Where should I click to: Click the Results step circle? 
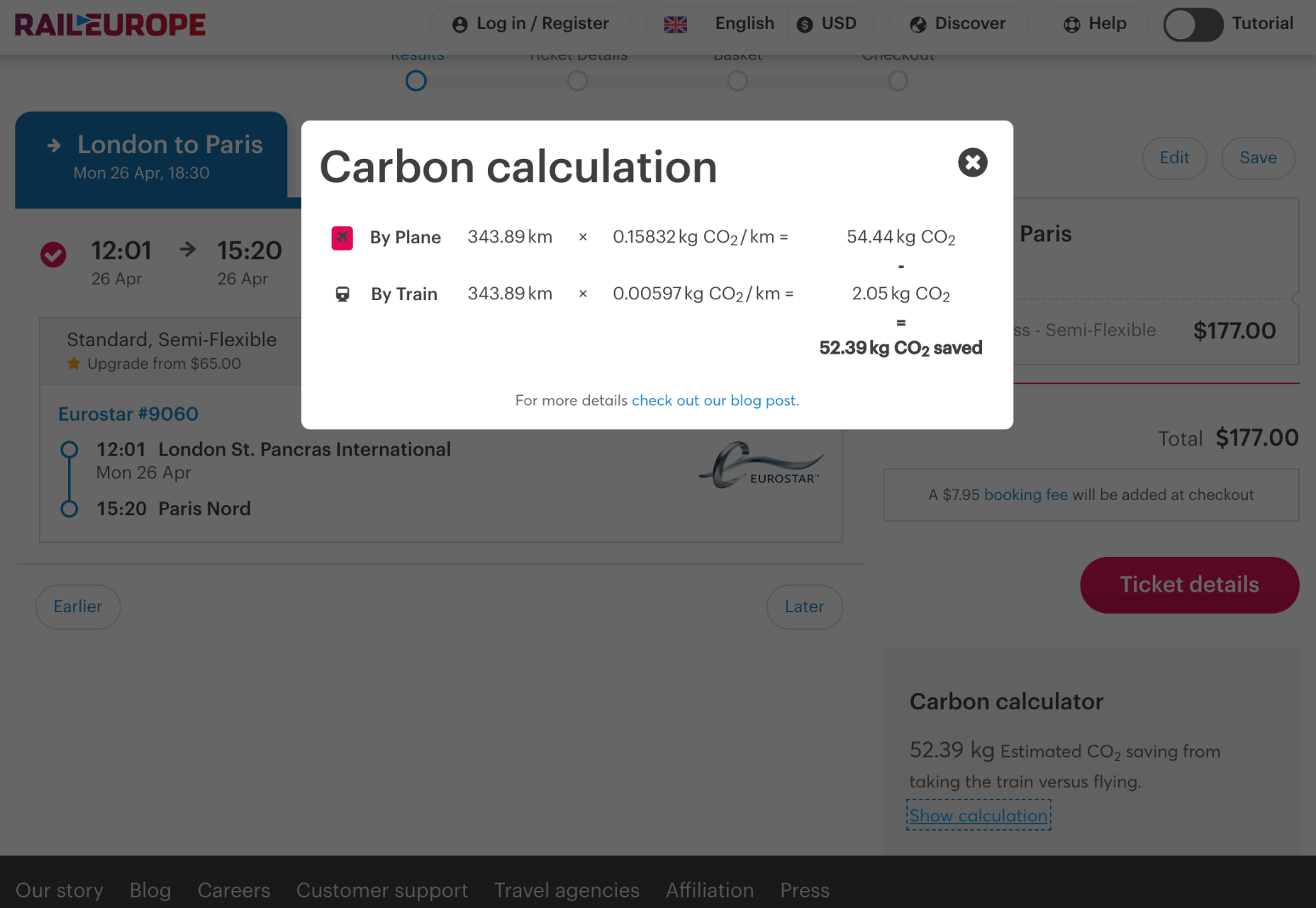pyautogui.click(x=416, y=81)
